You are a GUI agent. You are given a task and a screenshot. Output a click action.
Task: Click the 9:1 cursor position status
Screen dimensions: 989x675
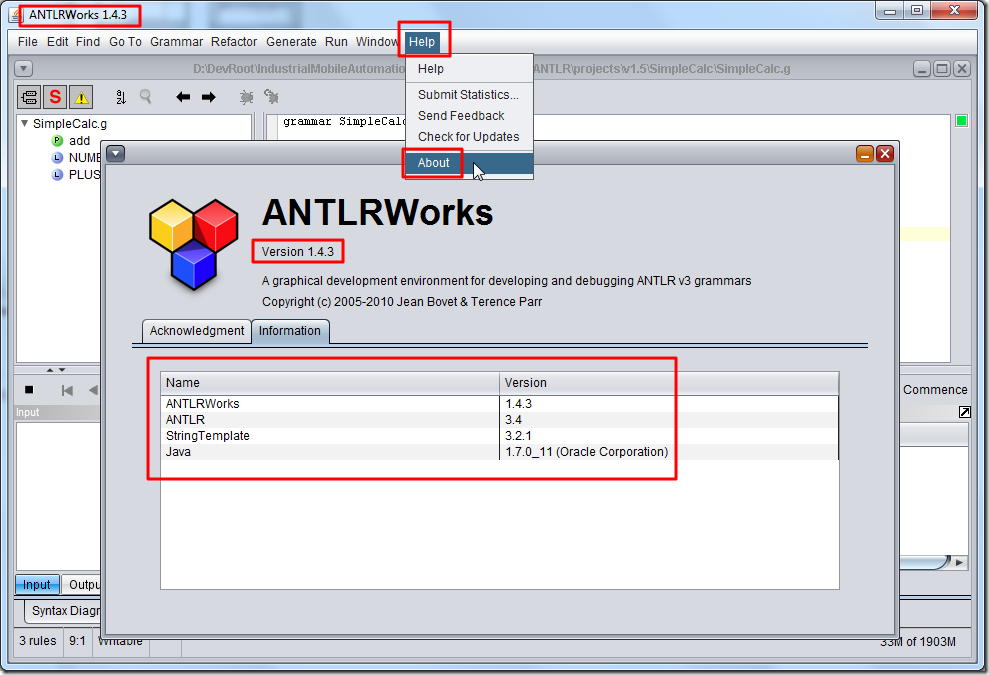78,641
